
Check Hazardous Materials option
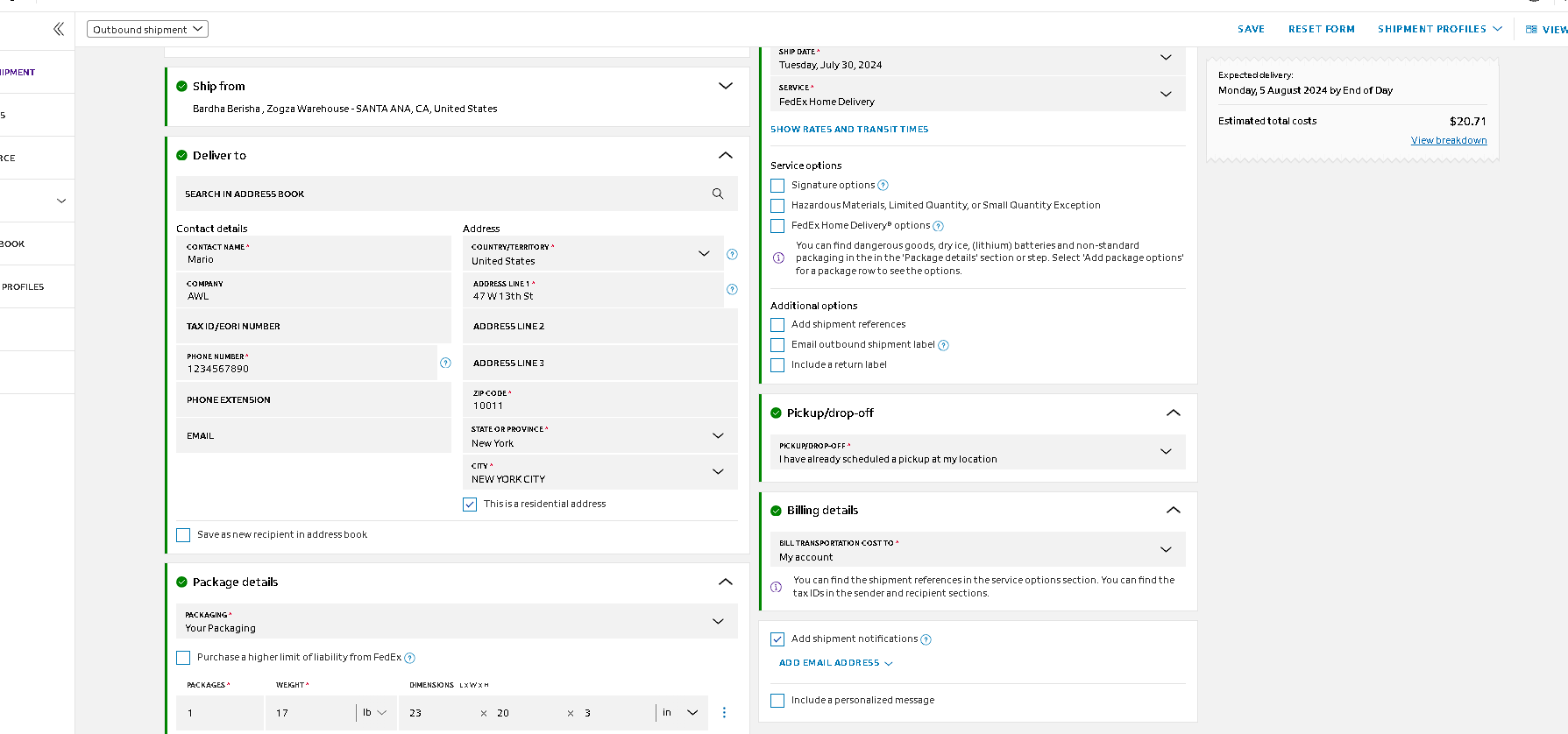pyautogui.click(x=777, y=206)
